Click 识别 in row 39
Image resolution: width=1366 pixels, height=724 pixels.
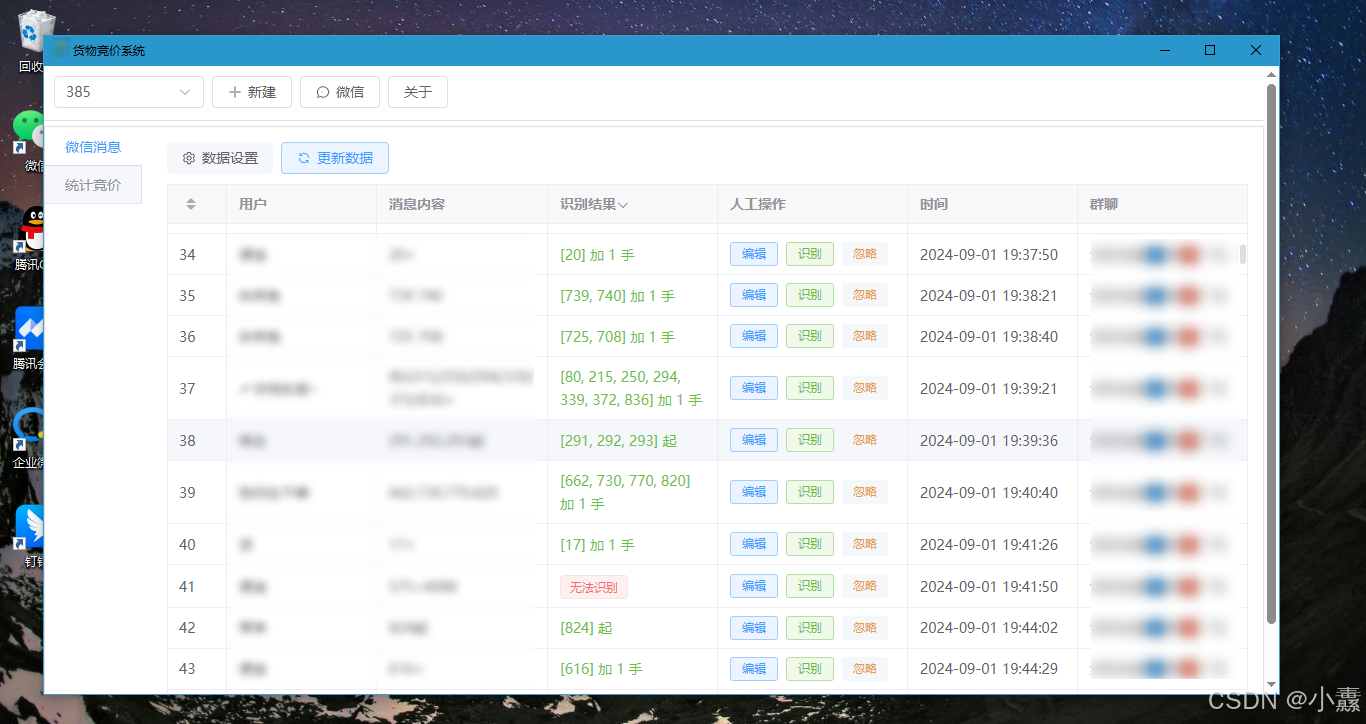pos(810,492)
